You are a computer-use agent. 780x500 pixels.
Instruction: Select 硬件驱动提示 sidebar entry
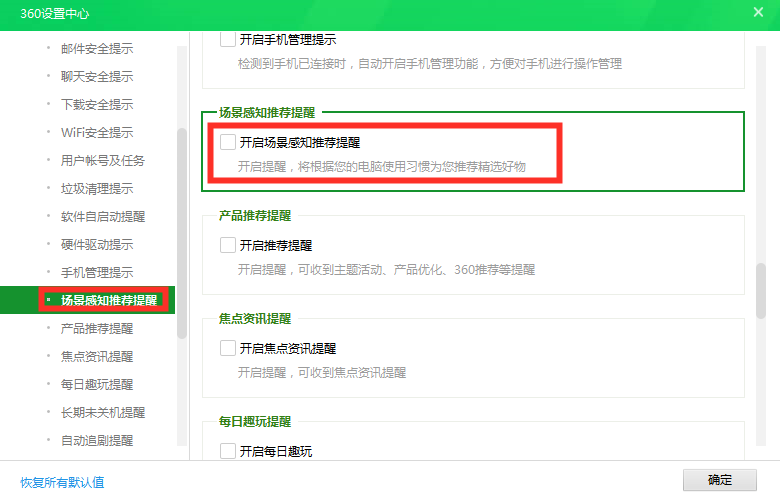pyautogui.click(x=97, y=244)
